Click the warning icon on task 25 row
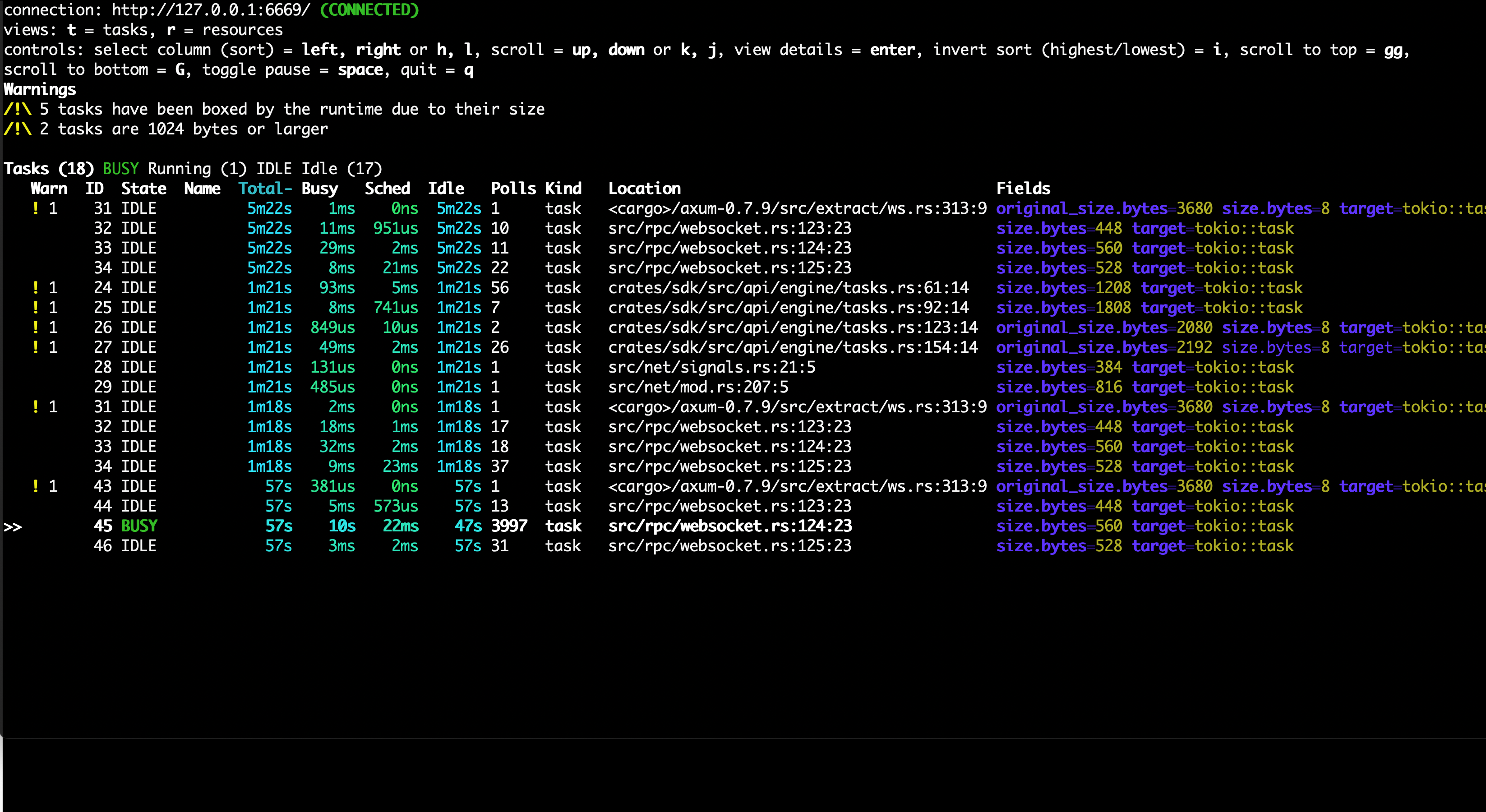The image size is (1486, 812). tap(36, 307)
